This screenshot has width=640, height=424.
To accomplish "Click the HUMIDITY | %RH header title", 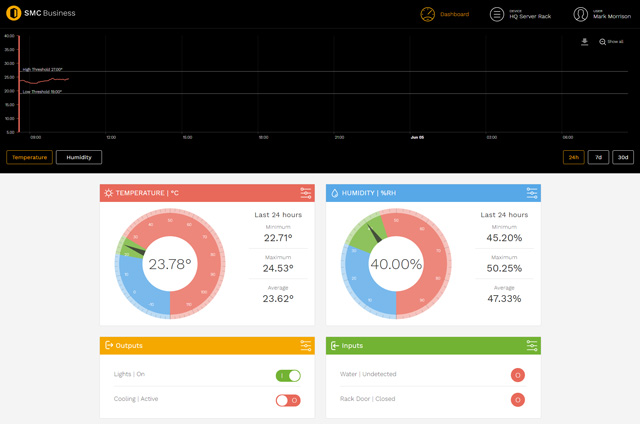I will tap(369, 193).
